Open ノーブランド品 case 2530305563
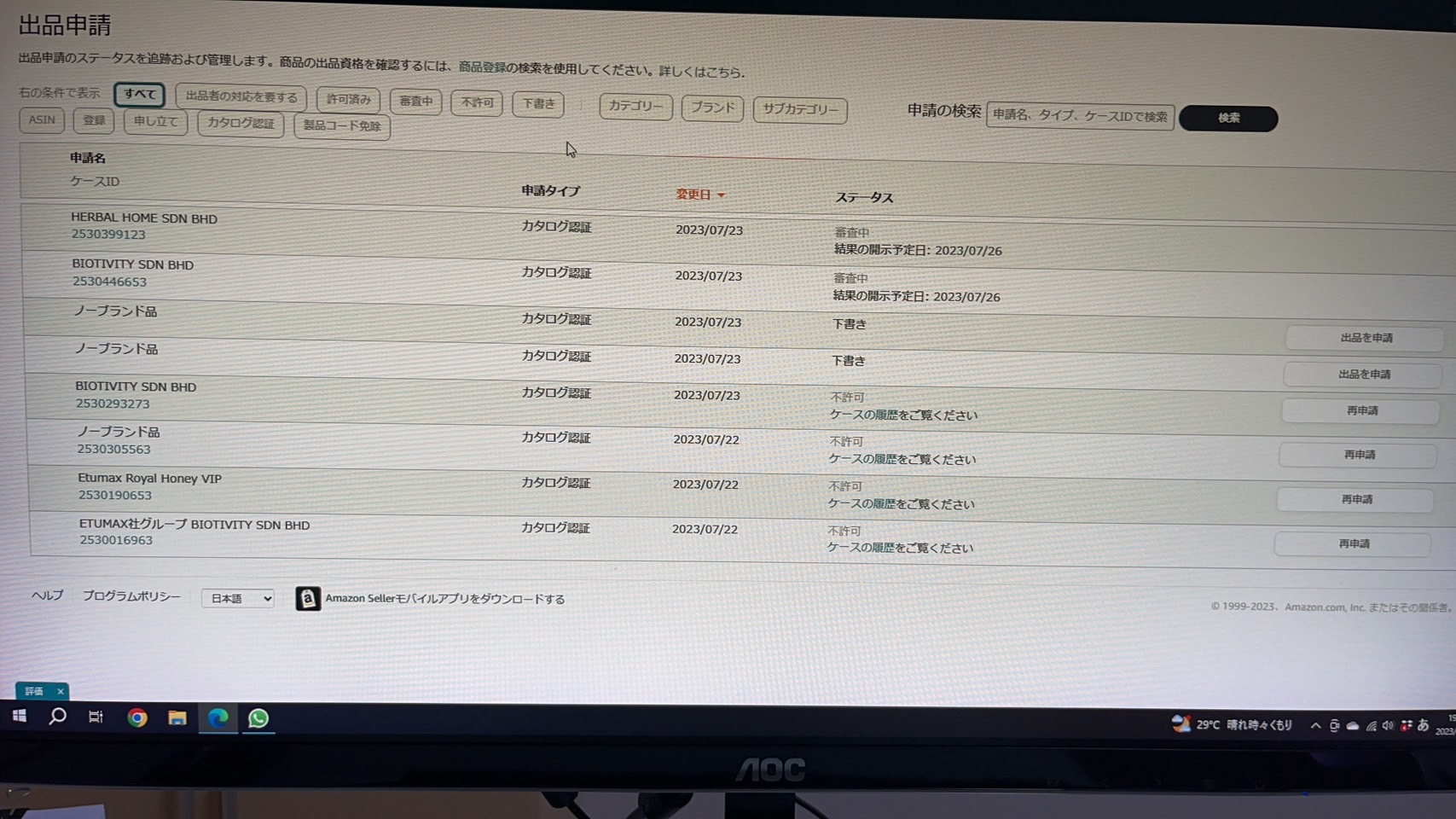This screenshot has width=1456, height=819. 119,433
